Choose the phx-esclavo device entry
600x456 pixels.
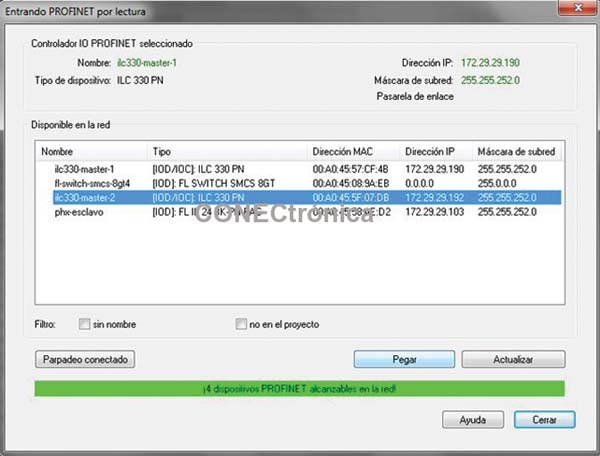[78, 213]
